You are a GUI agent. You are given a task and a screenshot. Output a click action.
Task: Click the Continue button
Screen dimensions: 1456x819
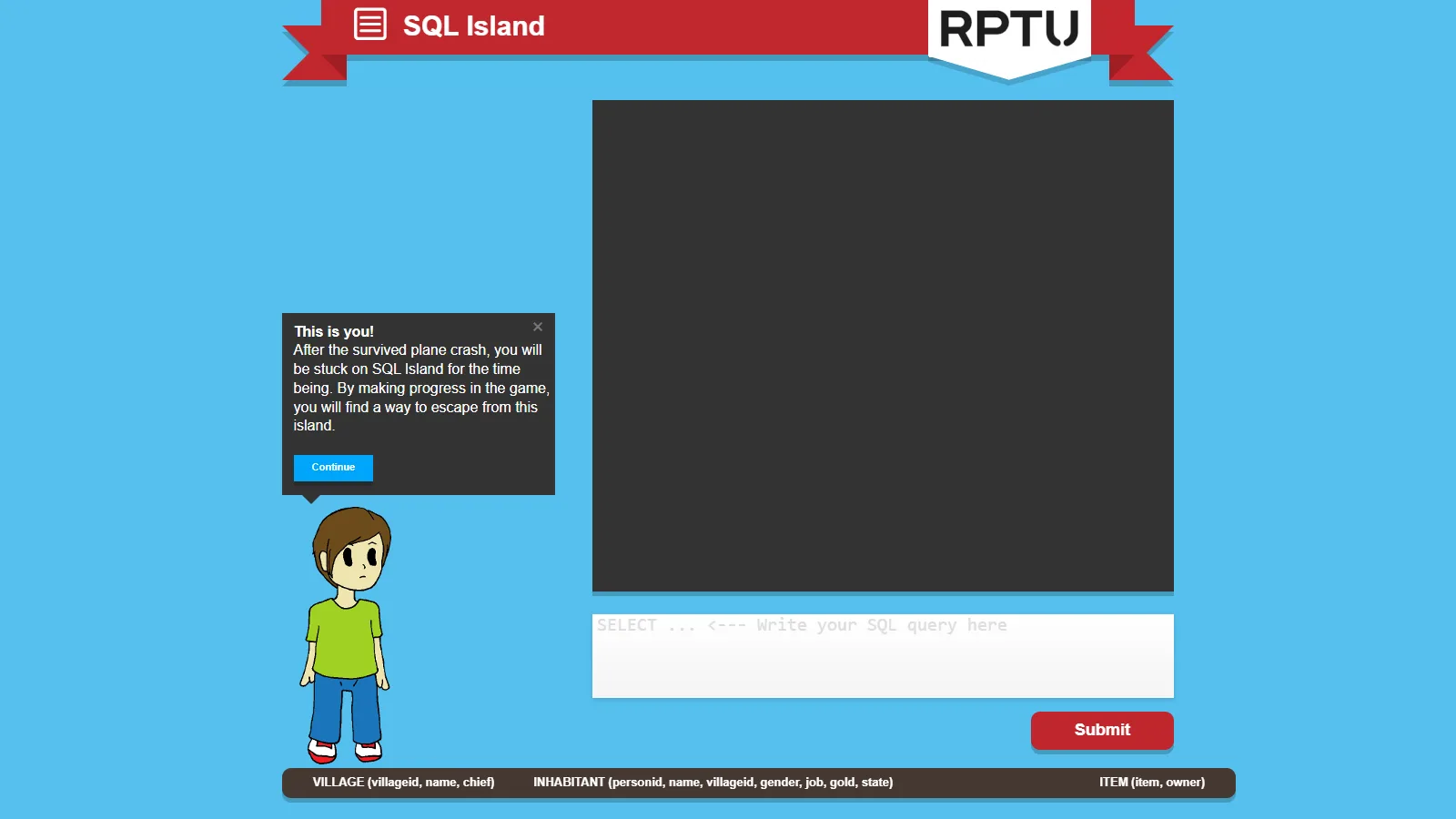(333, 468)
